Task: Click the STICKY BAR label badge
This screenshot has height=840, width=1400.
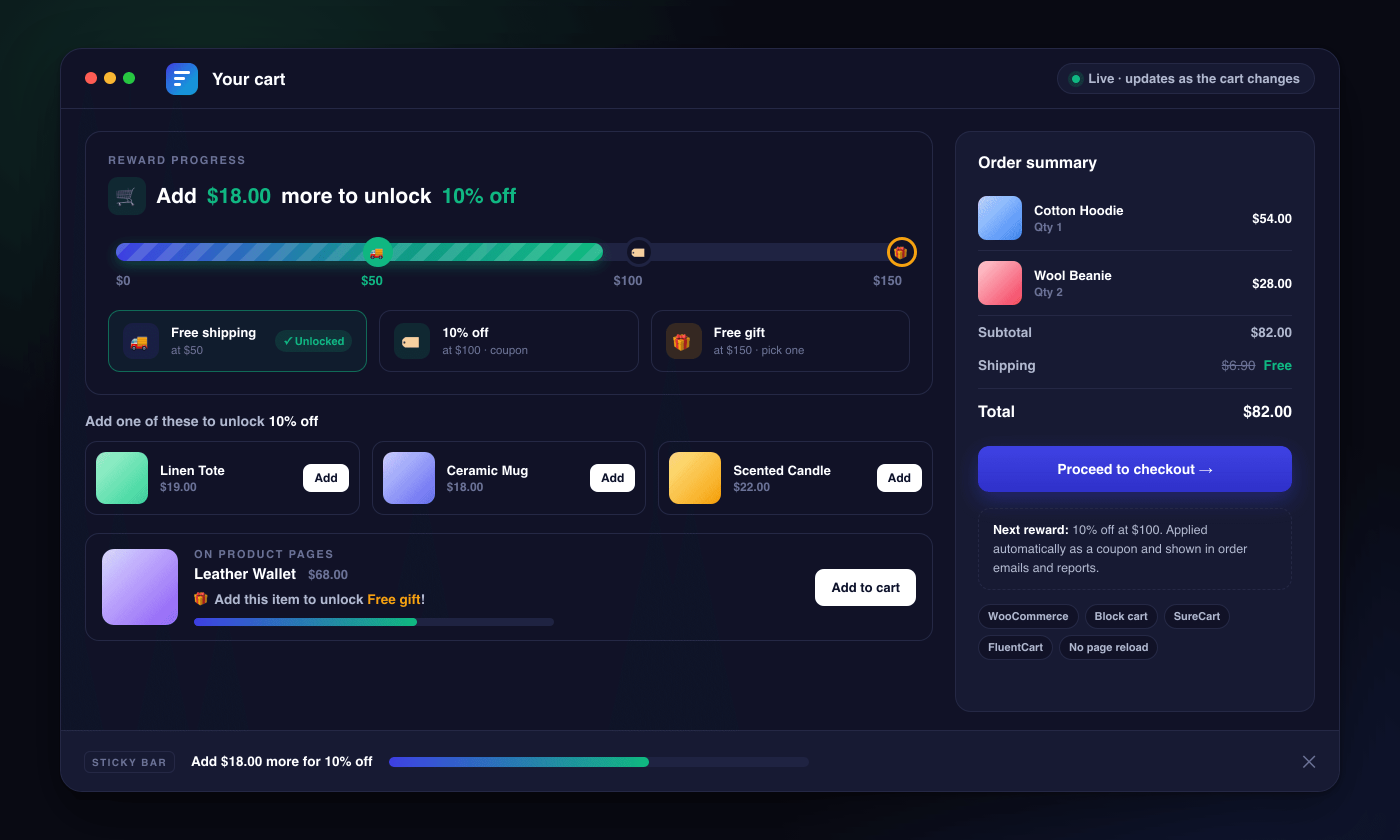Action: click(129, 762)
